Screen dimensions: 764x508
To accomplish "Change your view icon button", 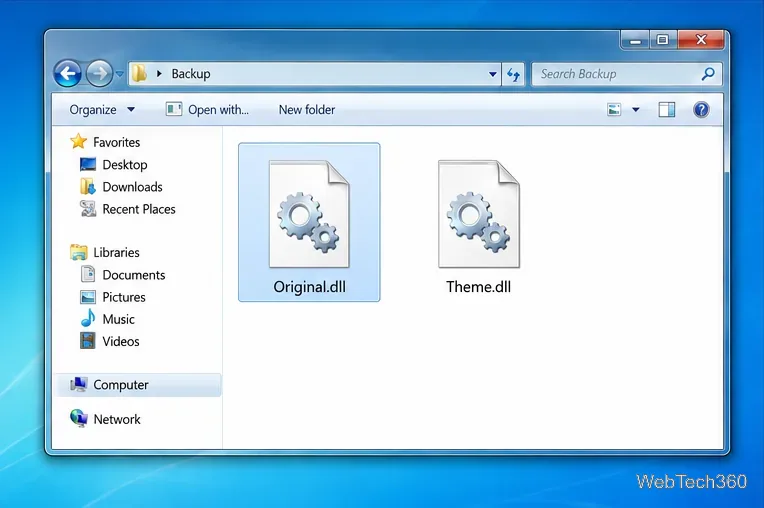I will coord(614,110).
